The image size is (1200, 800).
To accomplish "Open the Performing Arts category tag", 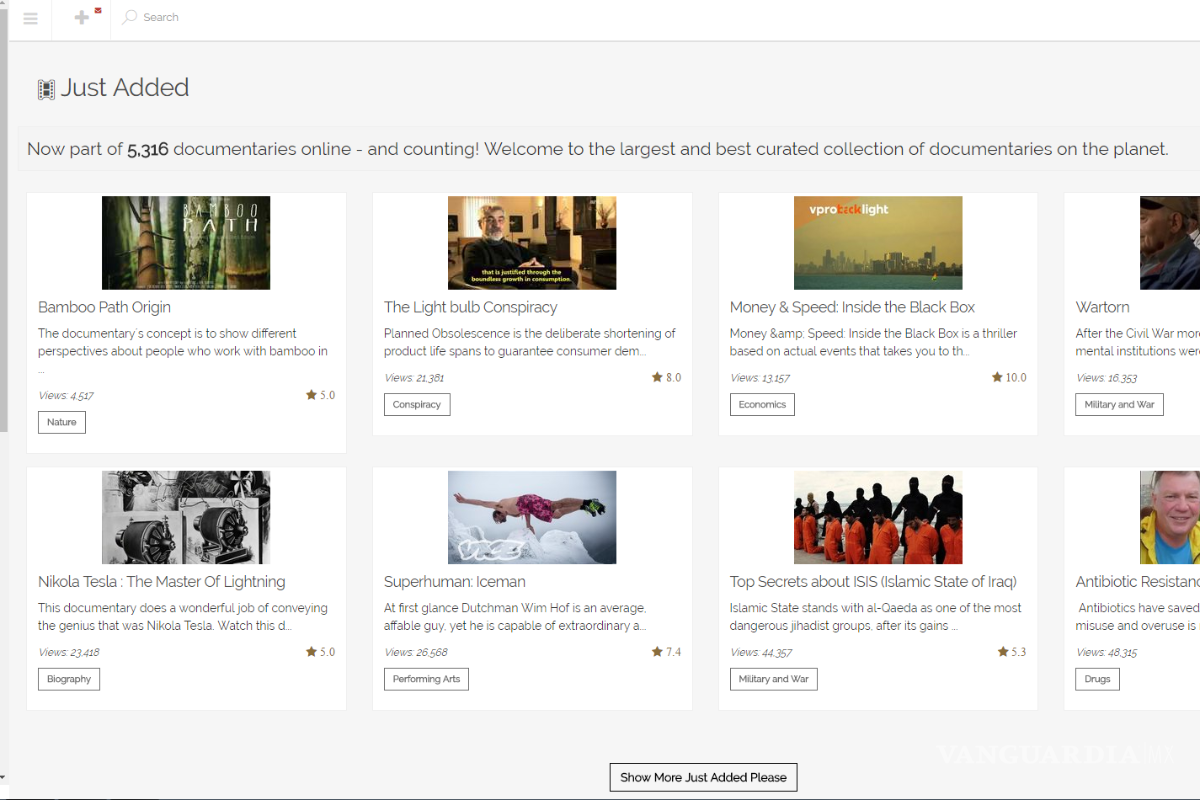I will (426, 679).
